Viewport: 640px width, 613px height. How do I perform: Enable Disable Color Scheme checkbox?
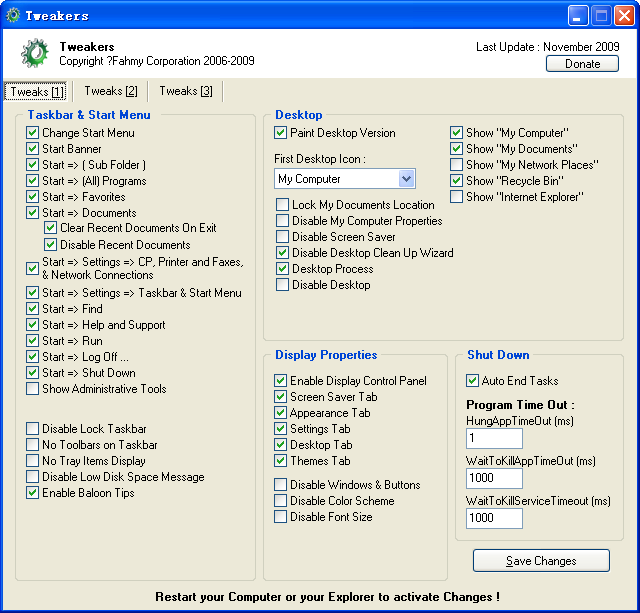click(x=280, y=501)
